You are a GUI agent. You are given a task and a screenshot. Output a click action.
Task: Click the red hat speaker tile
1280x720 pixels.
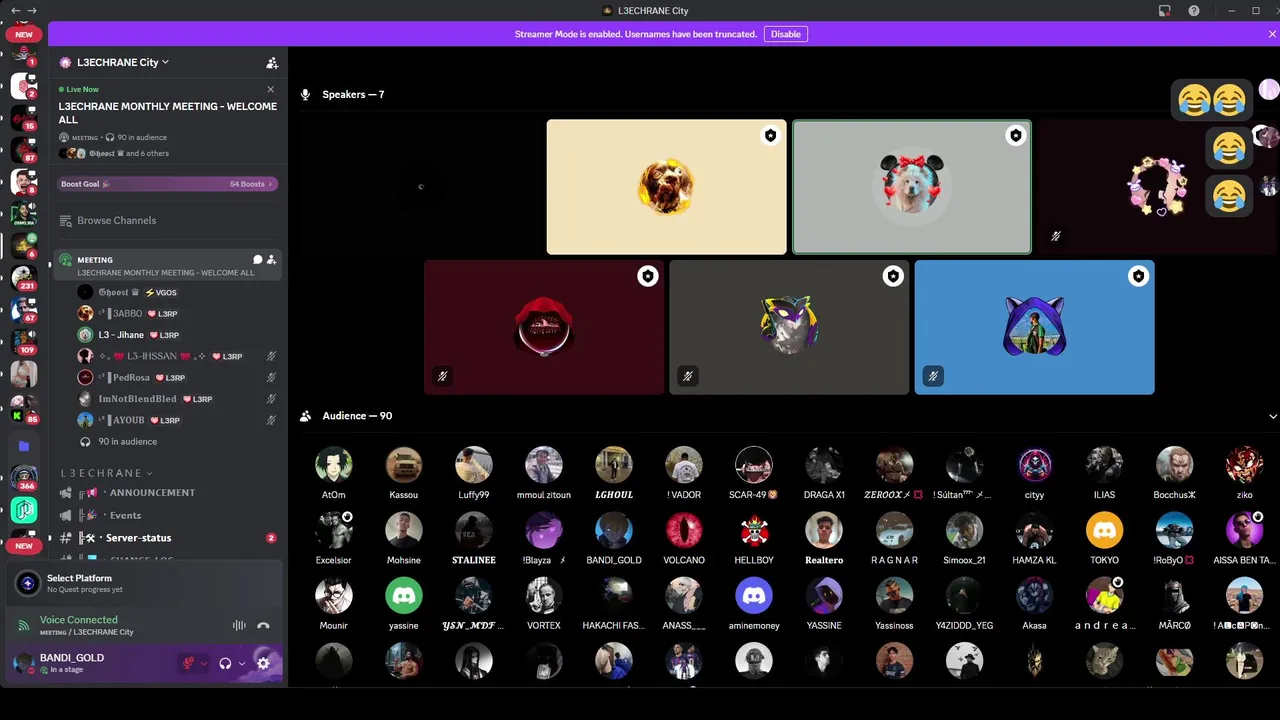pyautogui.click(x=544, y=327)
